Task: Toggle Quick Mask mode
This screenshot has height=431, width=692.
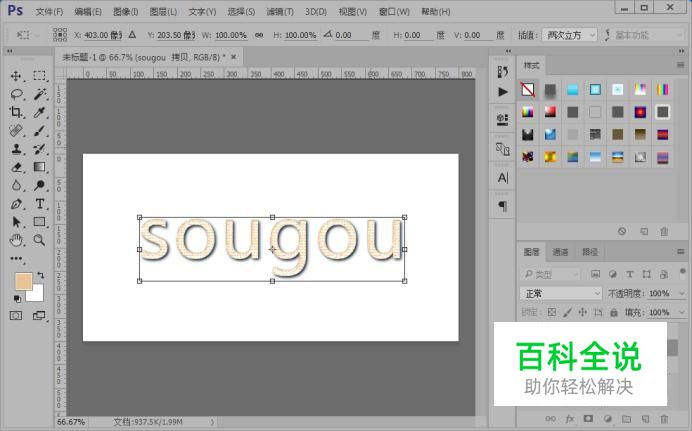Action: 16,315
